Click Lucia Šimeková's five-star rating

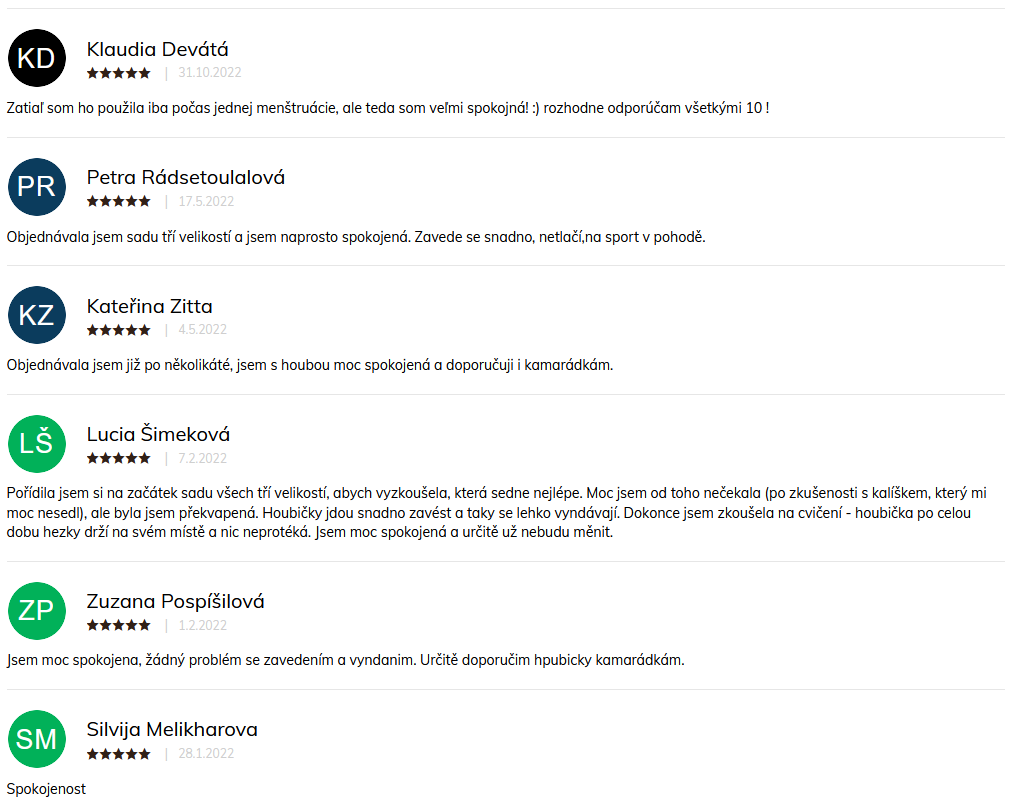point(119,458)
